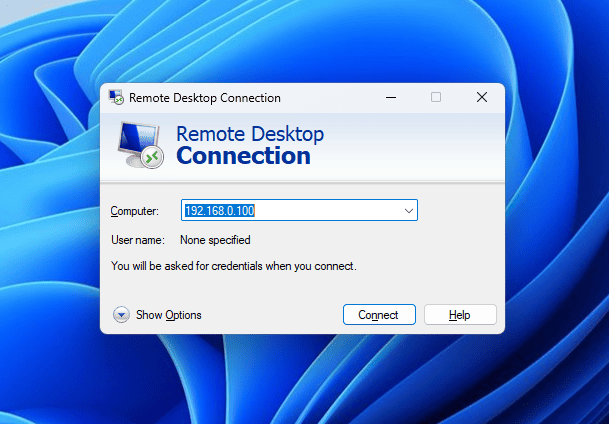Click the 'Show Options' label
This screenshot has height=424, width=609.
tap(169, 315)
